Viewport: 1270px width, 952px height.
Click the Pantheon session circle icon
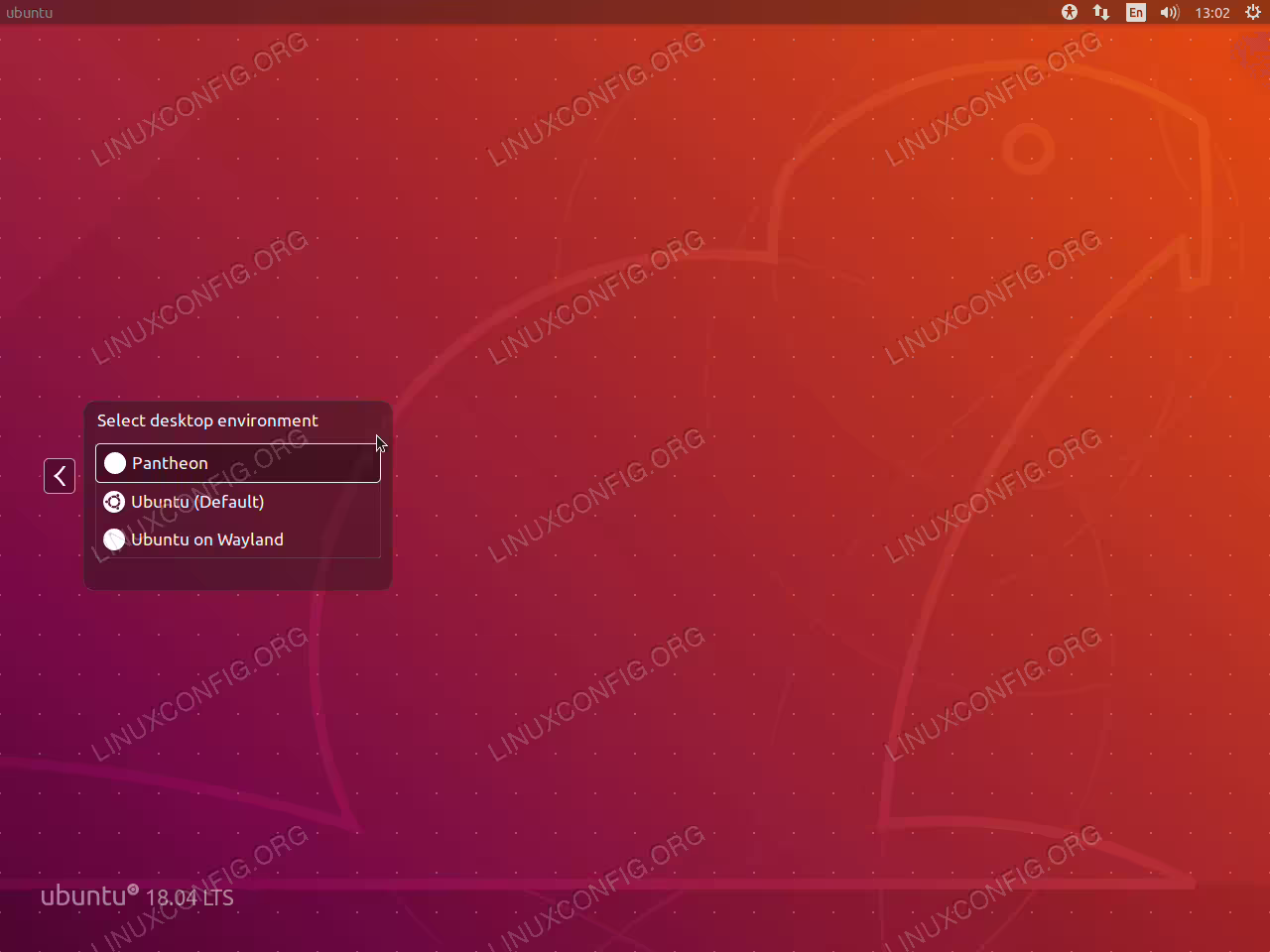click(x=115, y=463)
